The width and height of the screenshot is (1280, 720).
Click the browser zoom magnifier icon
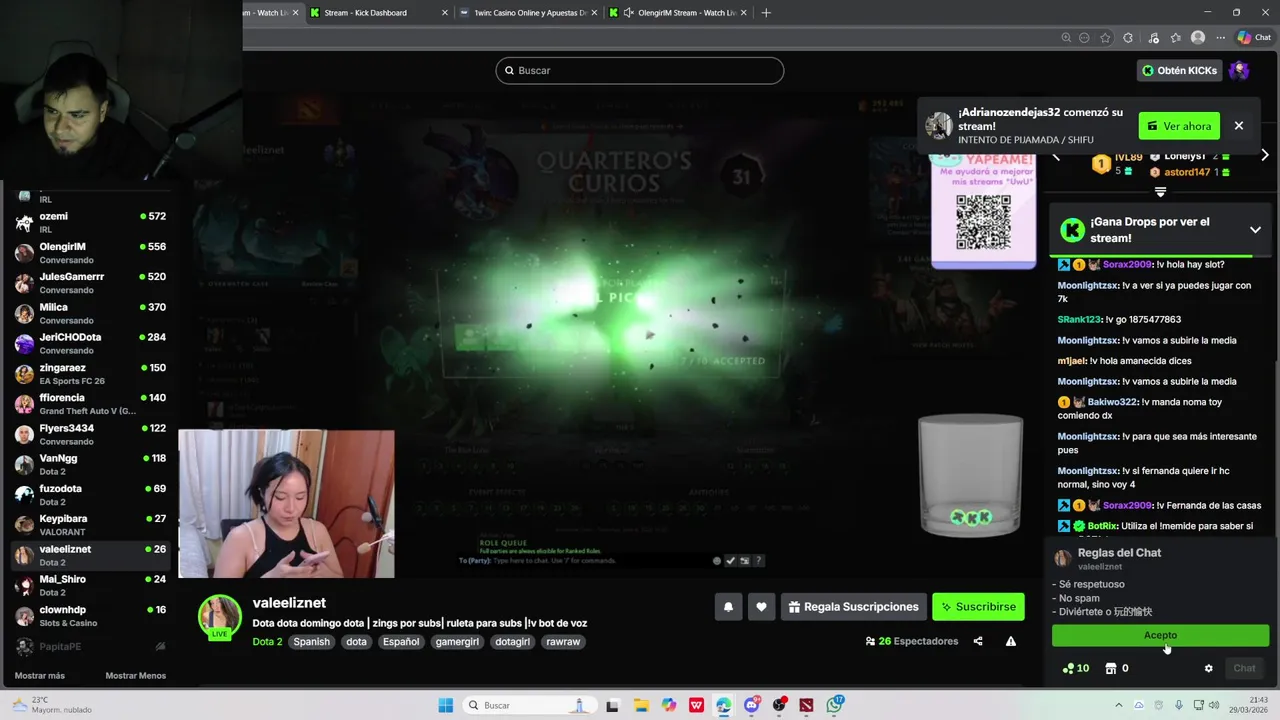tap(1066, 38)
